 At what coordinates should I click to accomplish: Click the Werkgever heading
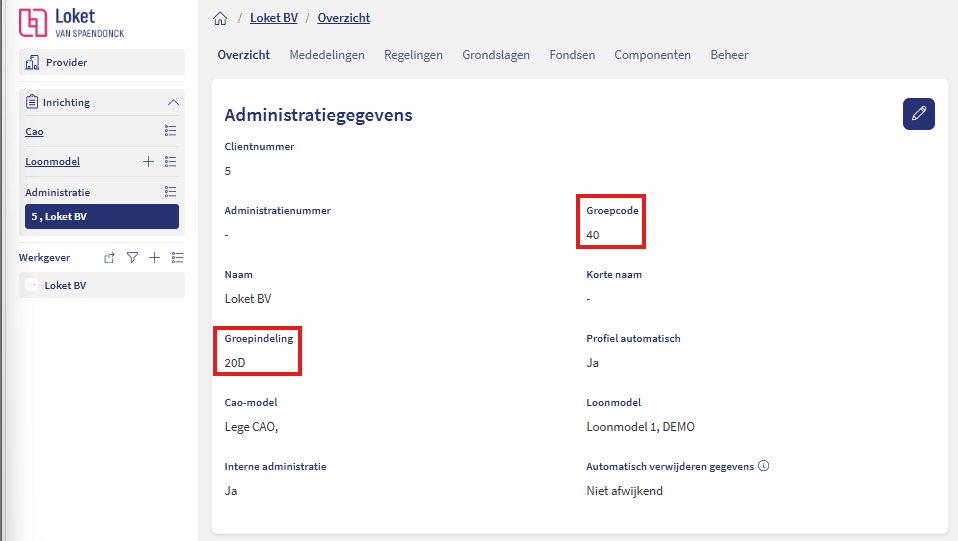click(x=44, y=258)
